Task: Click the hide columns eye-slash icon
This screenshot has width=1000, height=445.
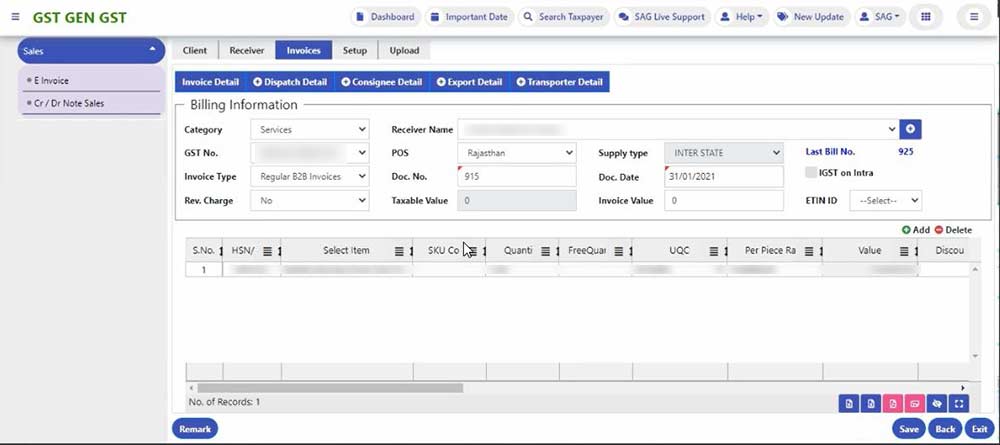Action: (x=937, y=403)
